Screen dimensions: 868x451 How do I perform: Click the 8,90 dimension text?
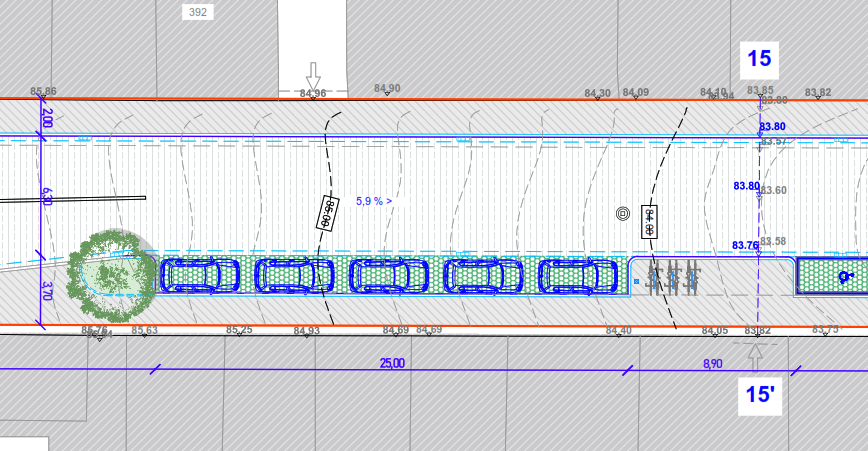click(x=712, y=363)
